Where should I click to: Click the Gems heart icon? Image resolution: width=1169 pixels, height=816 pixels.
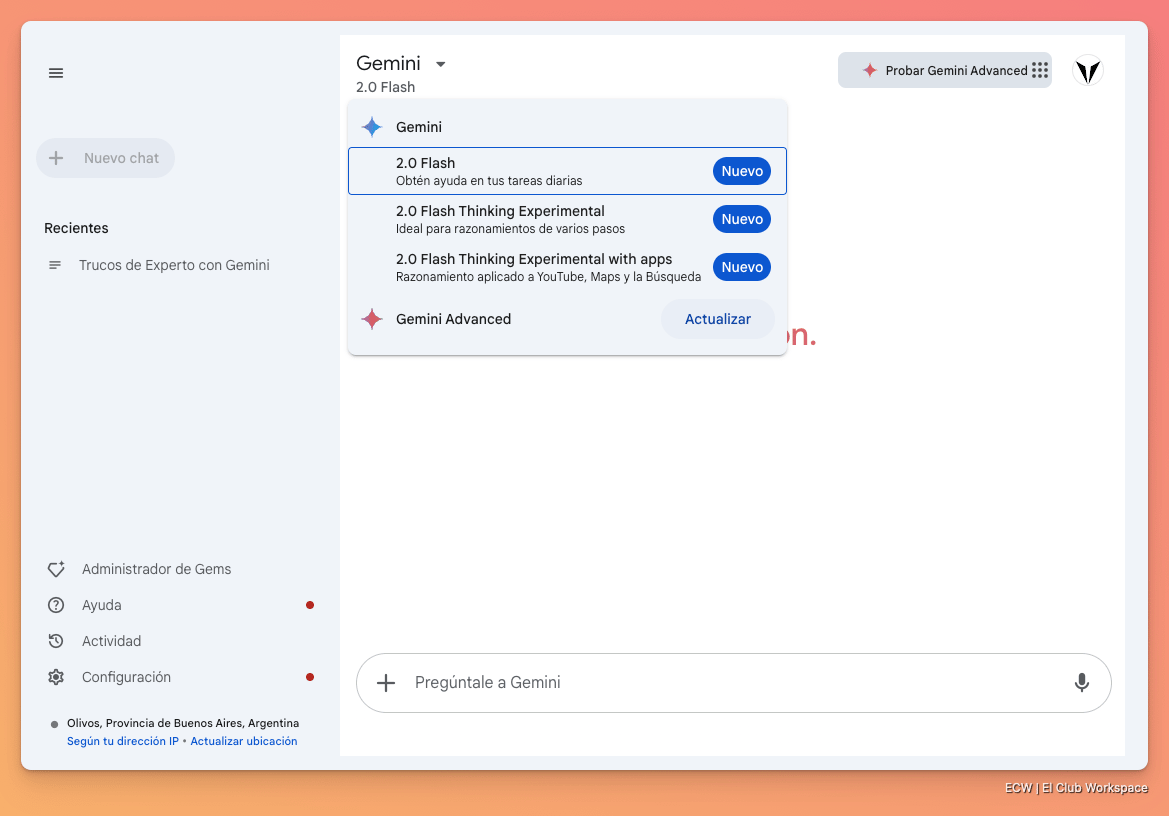[56, 569]
